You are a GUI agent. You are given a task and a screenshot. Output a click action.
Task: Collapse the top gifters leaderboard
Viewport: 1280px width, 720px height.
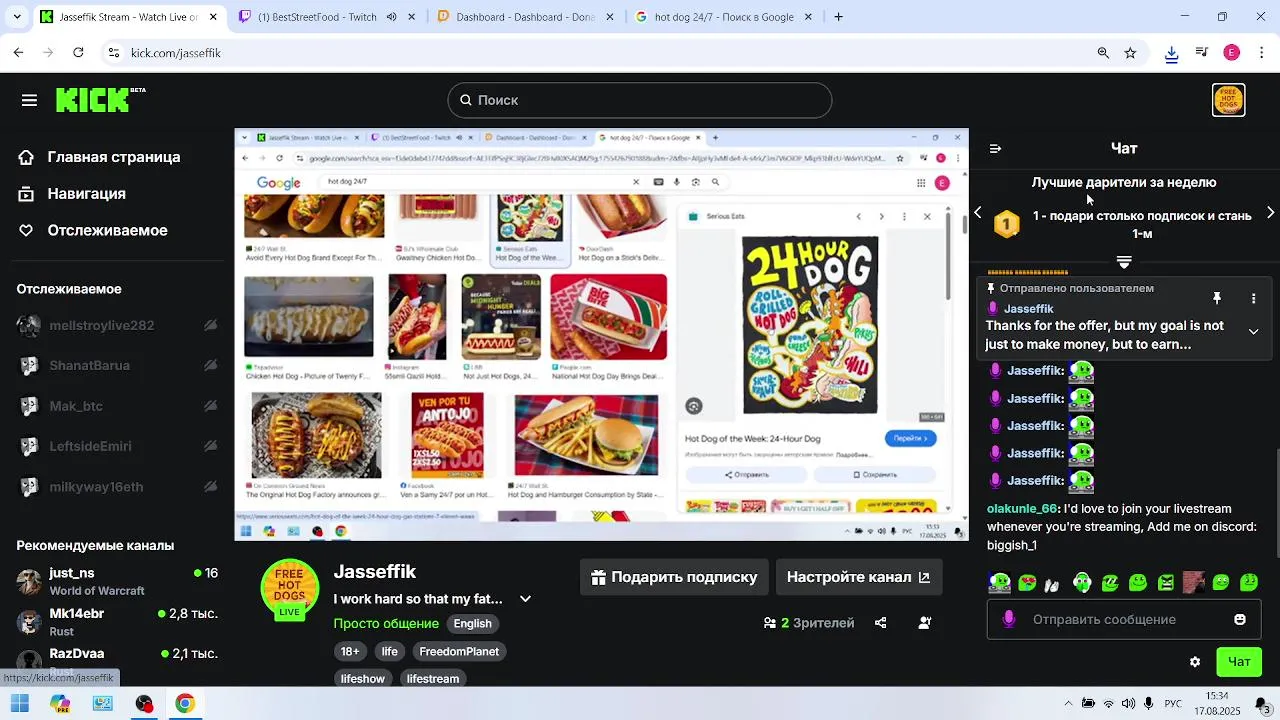(x=1124, y=262)
